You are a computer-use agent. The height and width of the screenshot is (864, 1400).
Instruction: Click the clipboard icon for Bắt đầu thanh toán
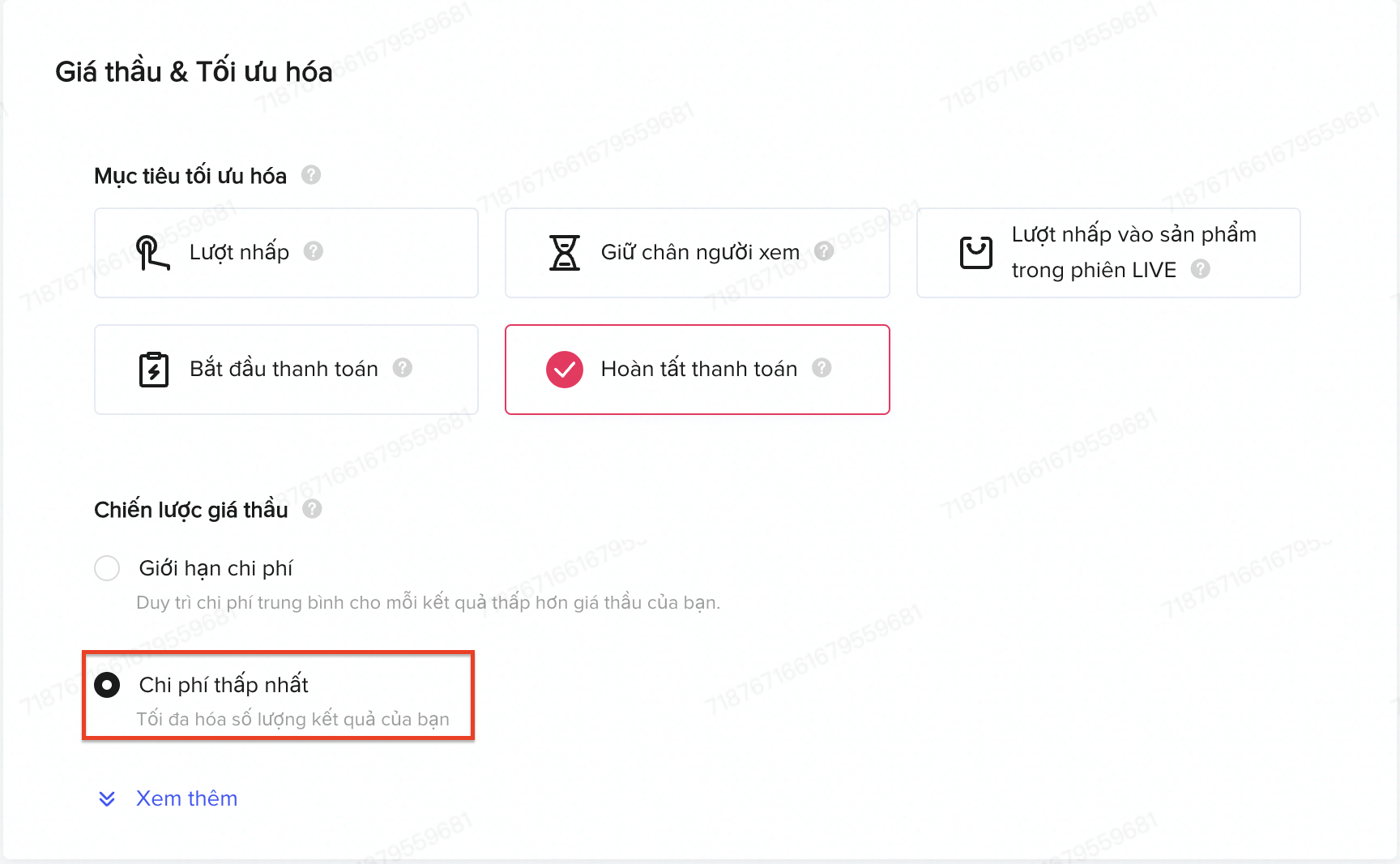[x=154, y=370]
